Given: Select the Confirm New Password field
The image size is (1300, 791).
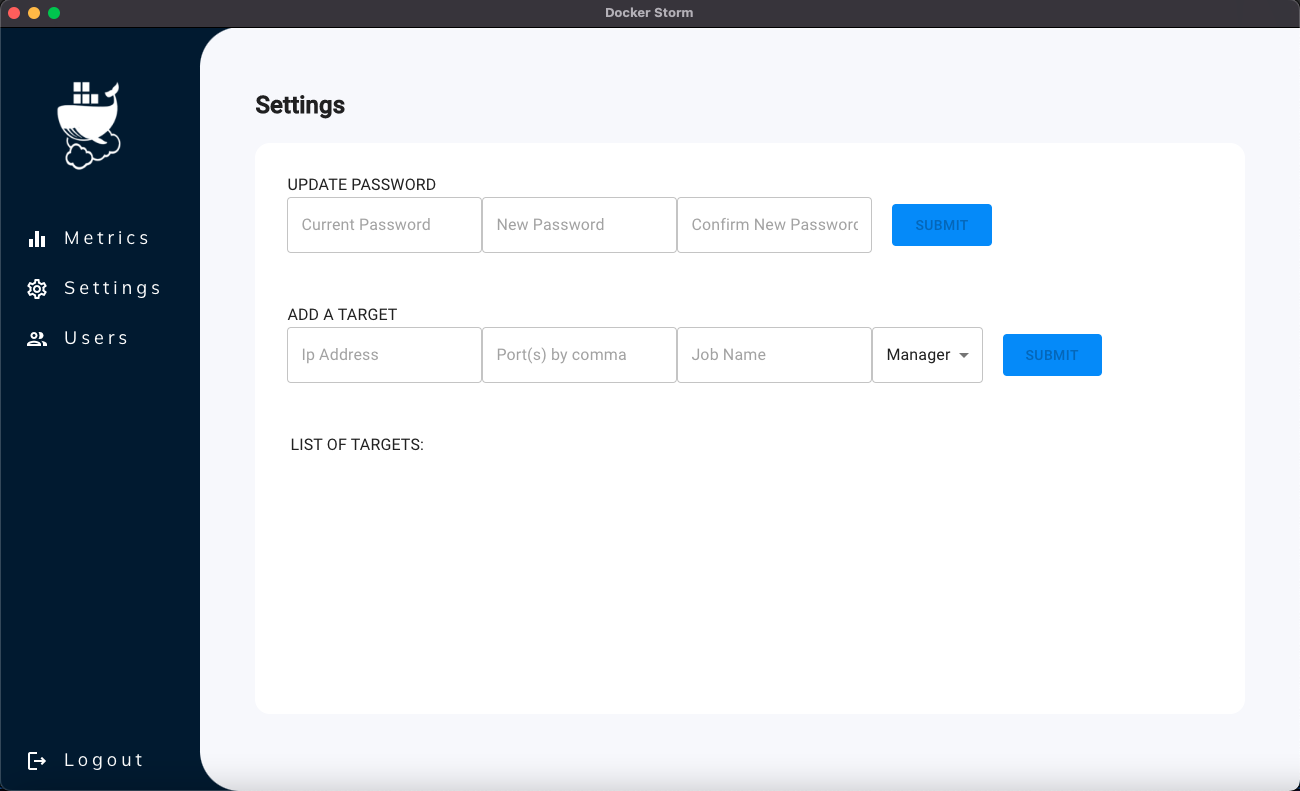Looking at the screenshot, I should coord(774,225).
